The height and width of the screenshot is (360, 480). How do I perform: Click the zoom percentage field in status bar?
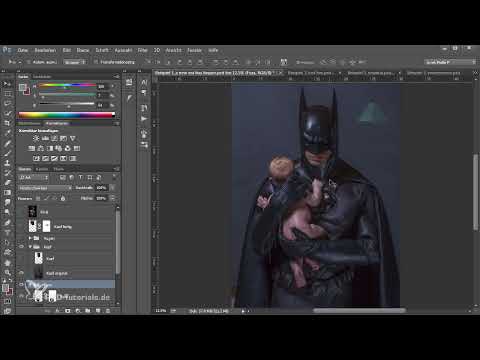[160, 311]
